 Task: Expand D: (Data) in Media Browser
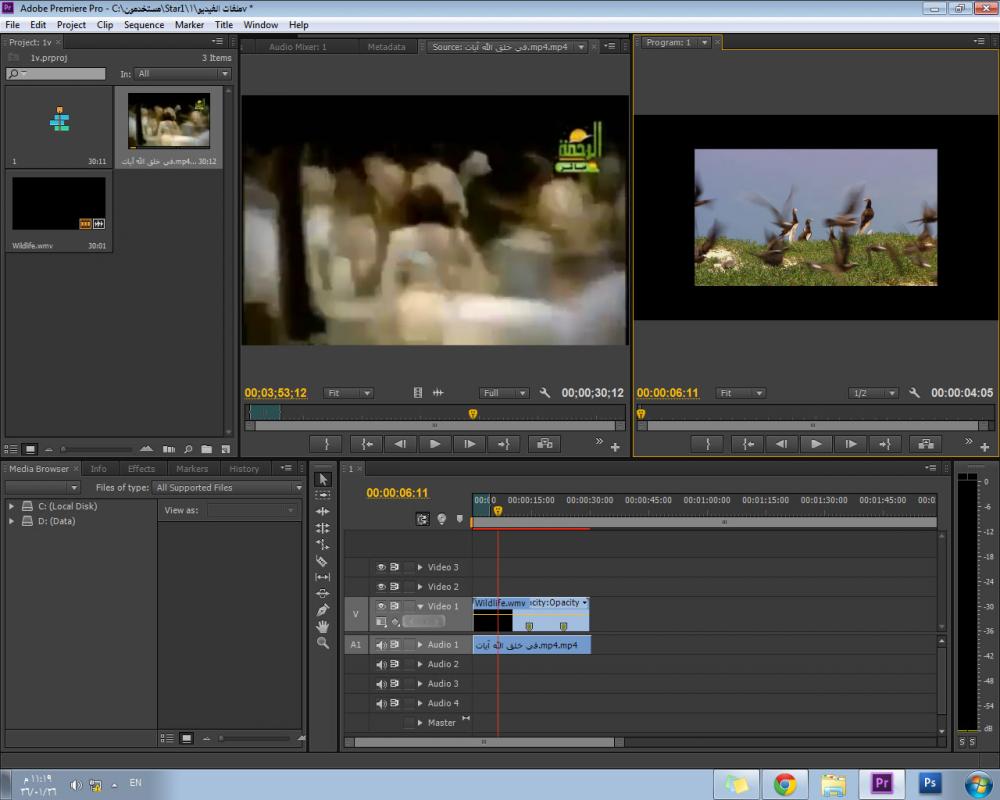[11, 521]
